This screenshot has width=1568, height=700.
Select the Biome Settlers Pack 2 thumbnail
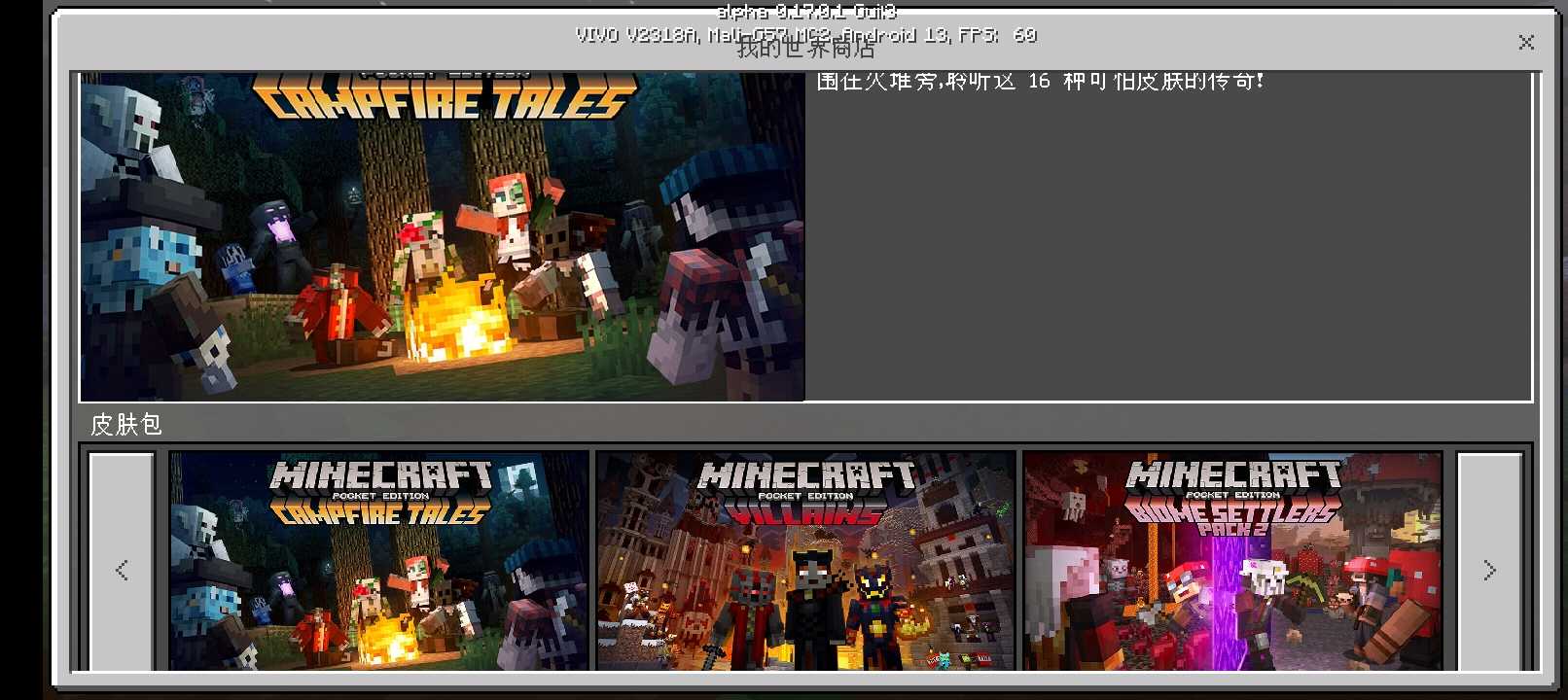[x=1232, y=561]
